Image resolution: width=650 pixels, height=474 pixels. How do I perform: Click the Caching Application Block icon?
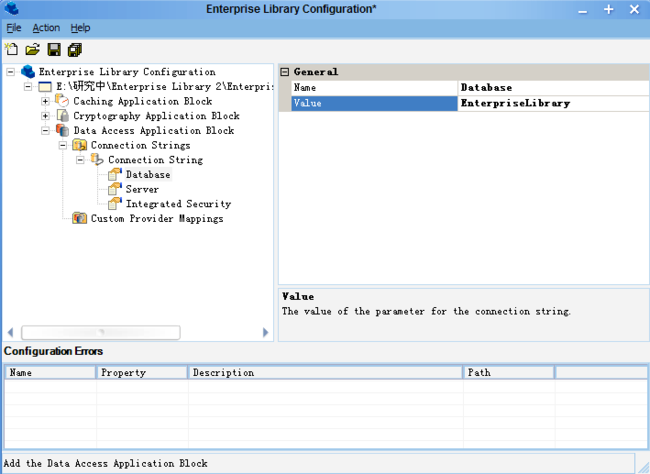(62, 101)
